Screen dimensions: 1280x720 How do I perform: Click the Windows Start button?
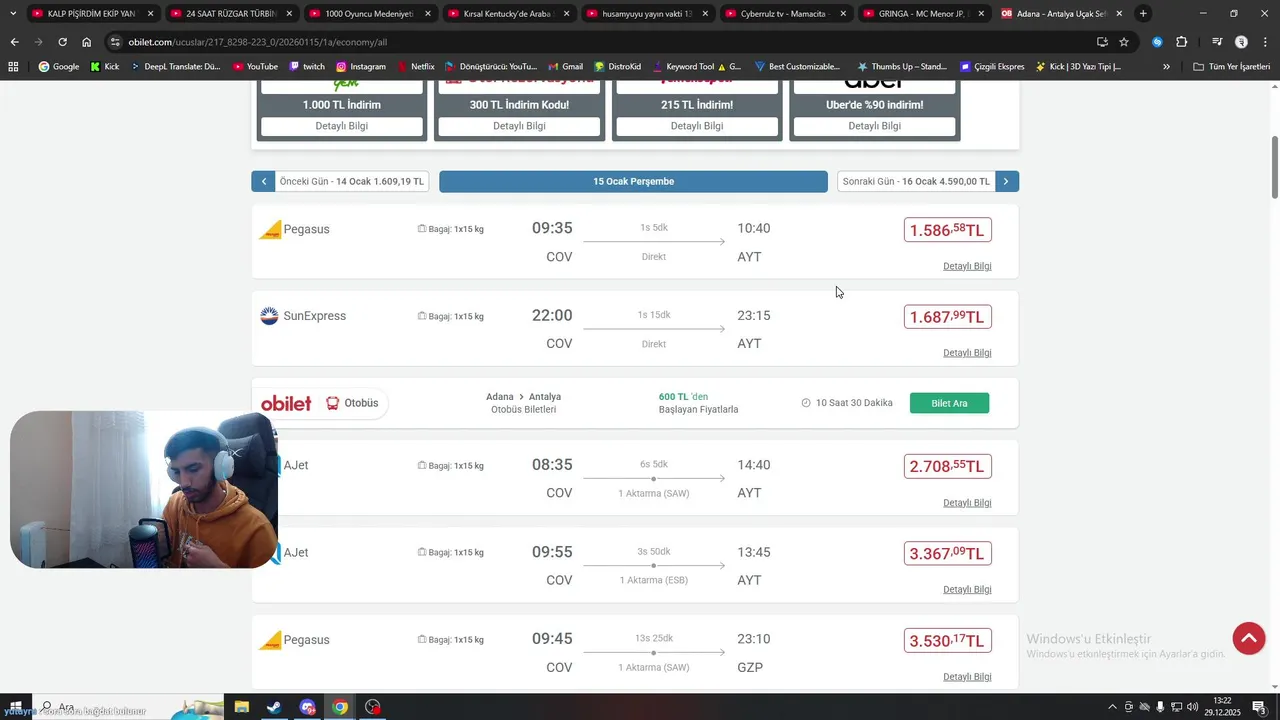[16, 707]
